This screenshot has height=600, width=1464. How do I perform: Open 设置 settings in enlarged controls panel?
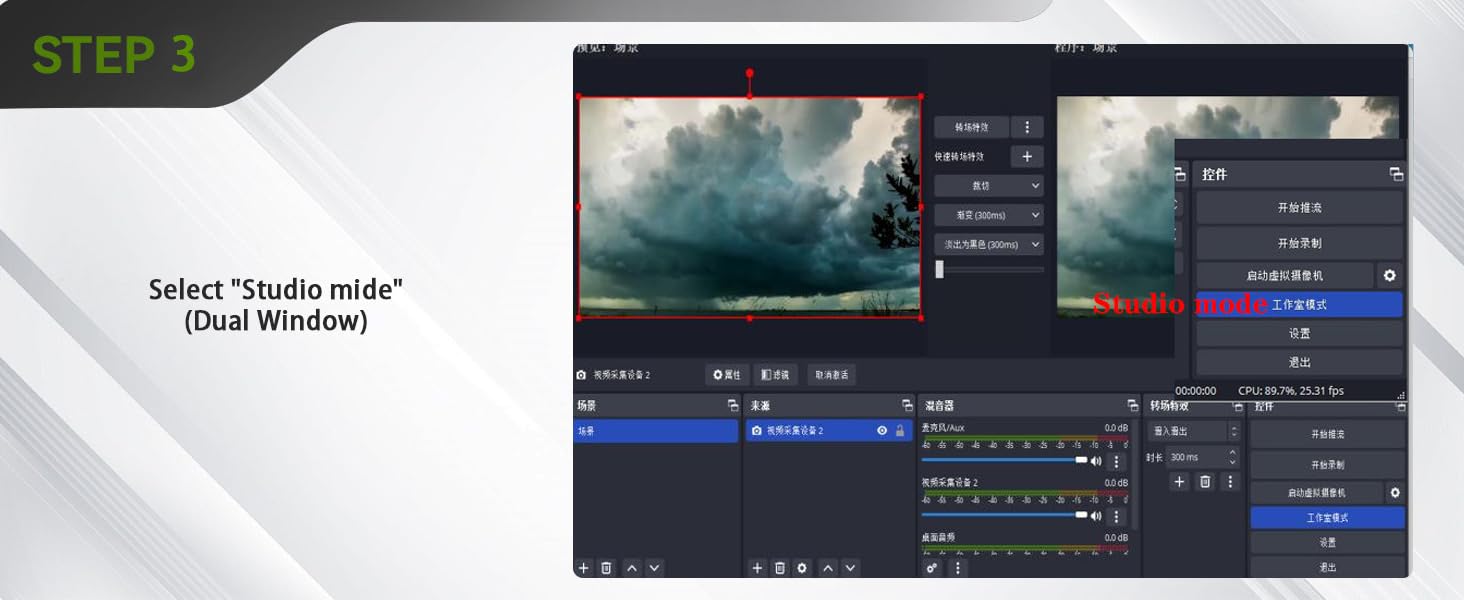(1299, 334)
